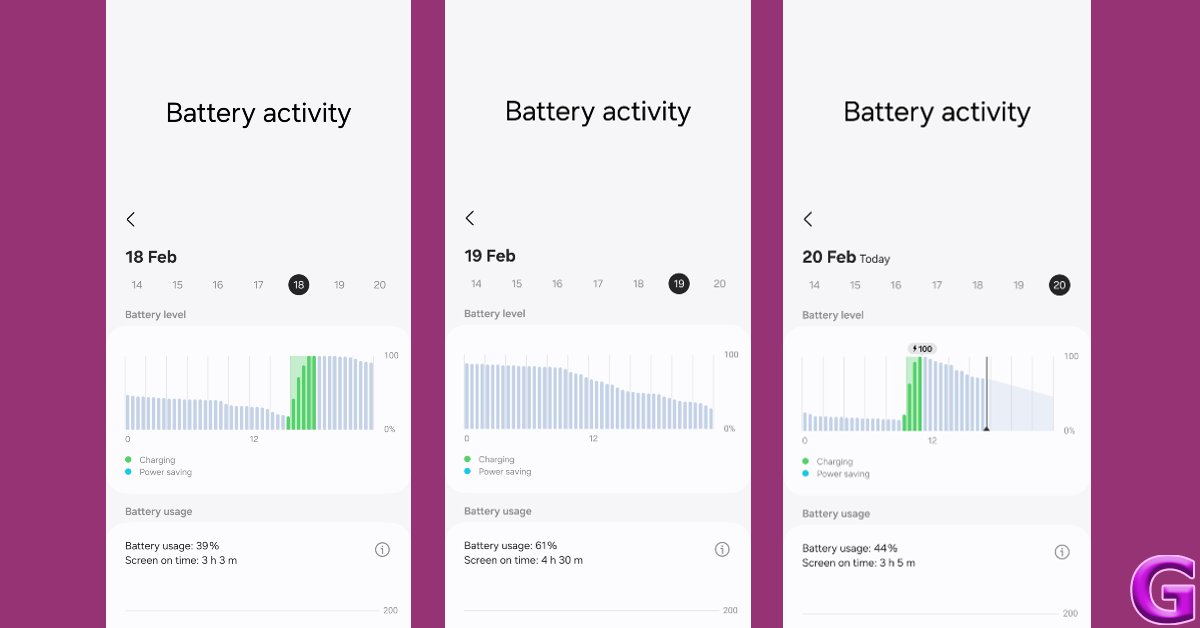Open info icon beside Battery usage 39%
The image size is (1200, 628).
[382, 549]
